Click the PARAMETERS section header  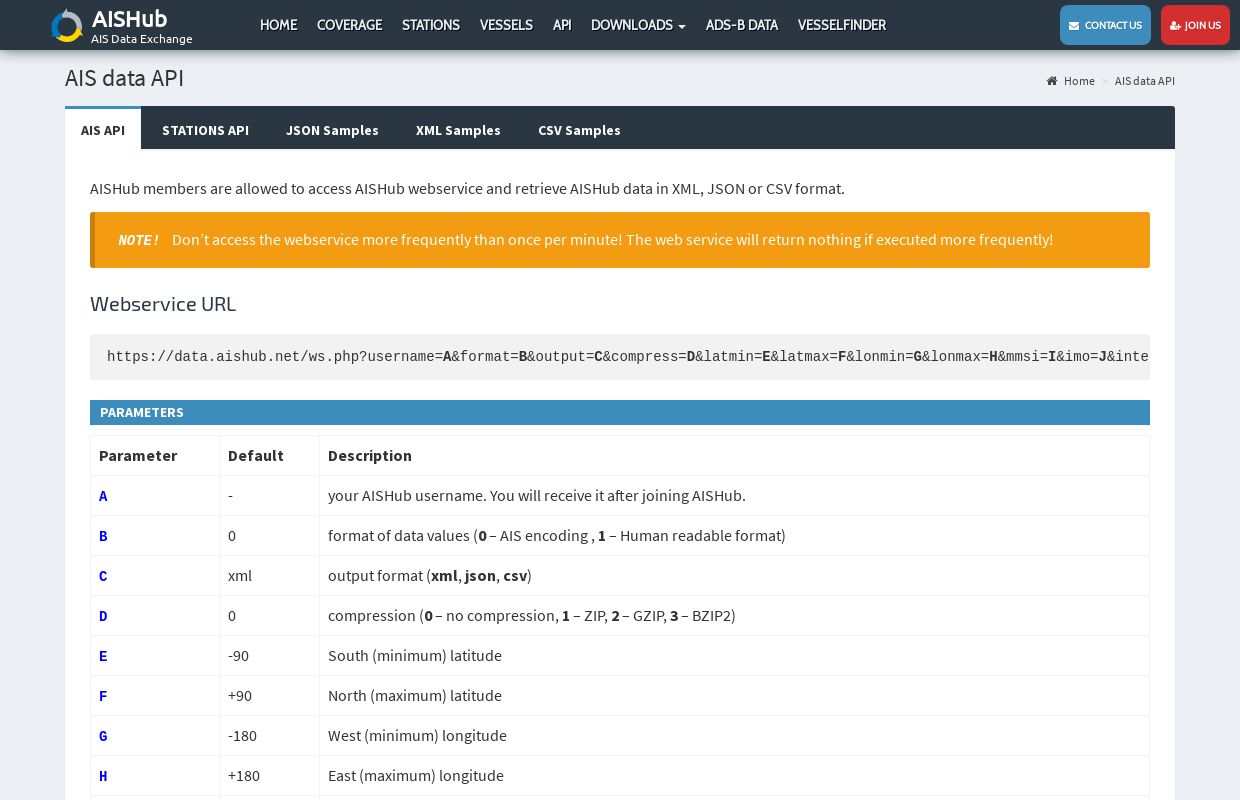click(620, 412)
